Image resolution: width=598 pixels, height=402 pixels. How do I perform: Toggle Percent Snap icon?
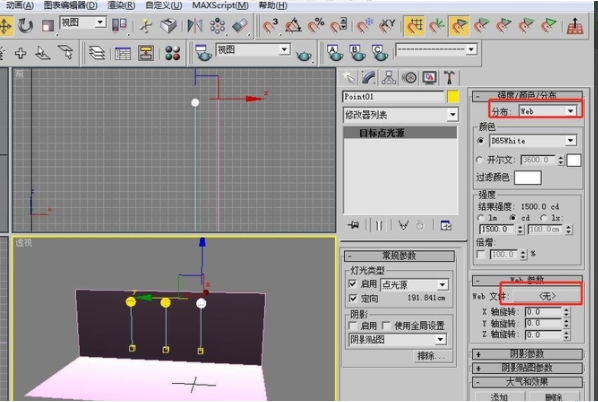316,26
